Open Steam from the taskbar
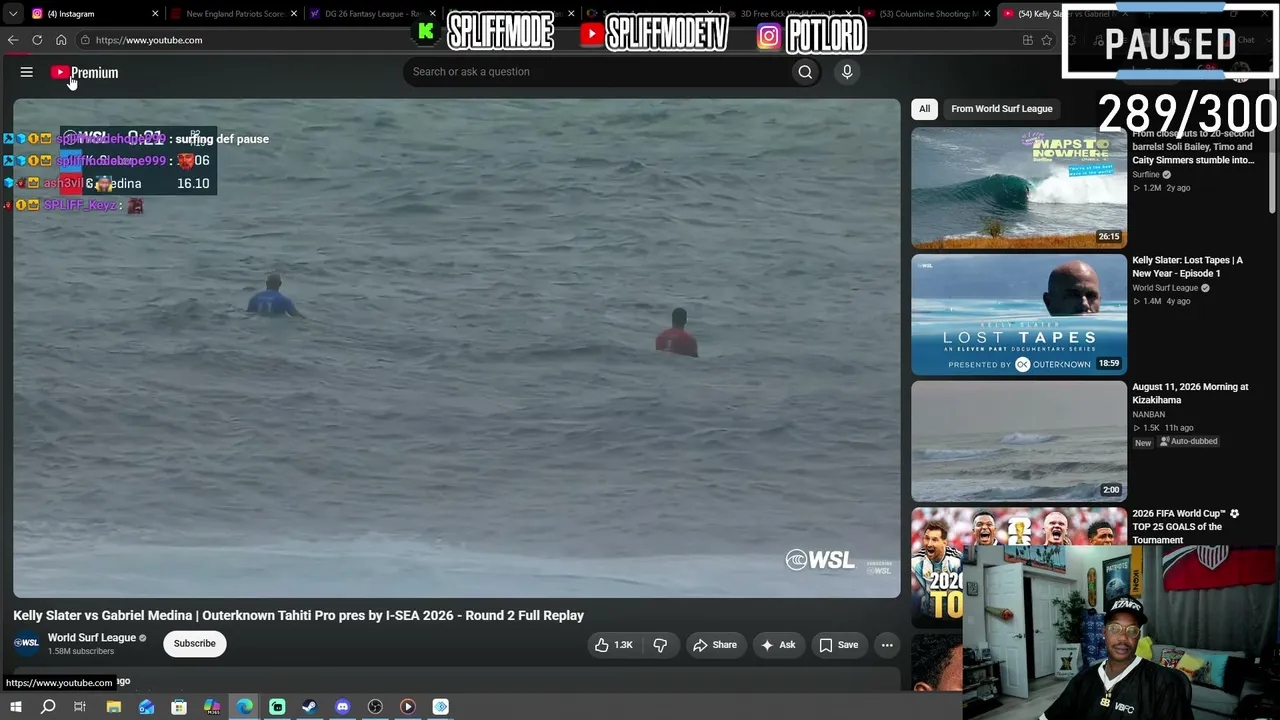 click(310, 707)
